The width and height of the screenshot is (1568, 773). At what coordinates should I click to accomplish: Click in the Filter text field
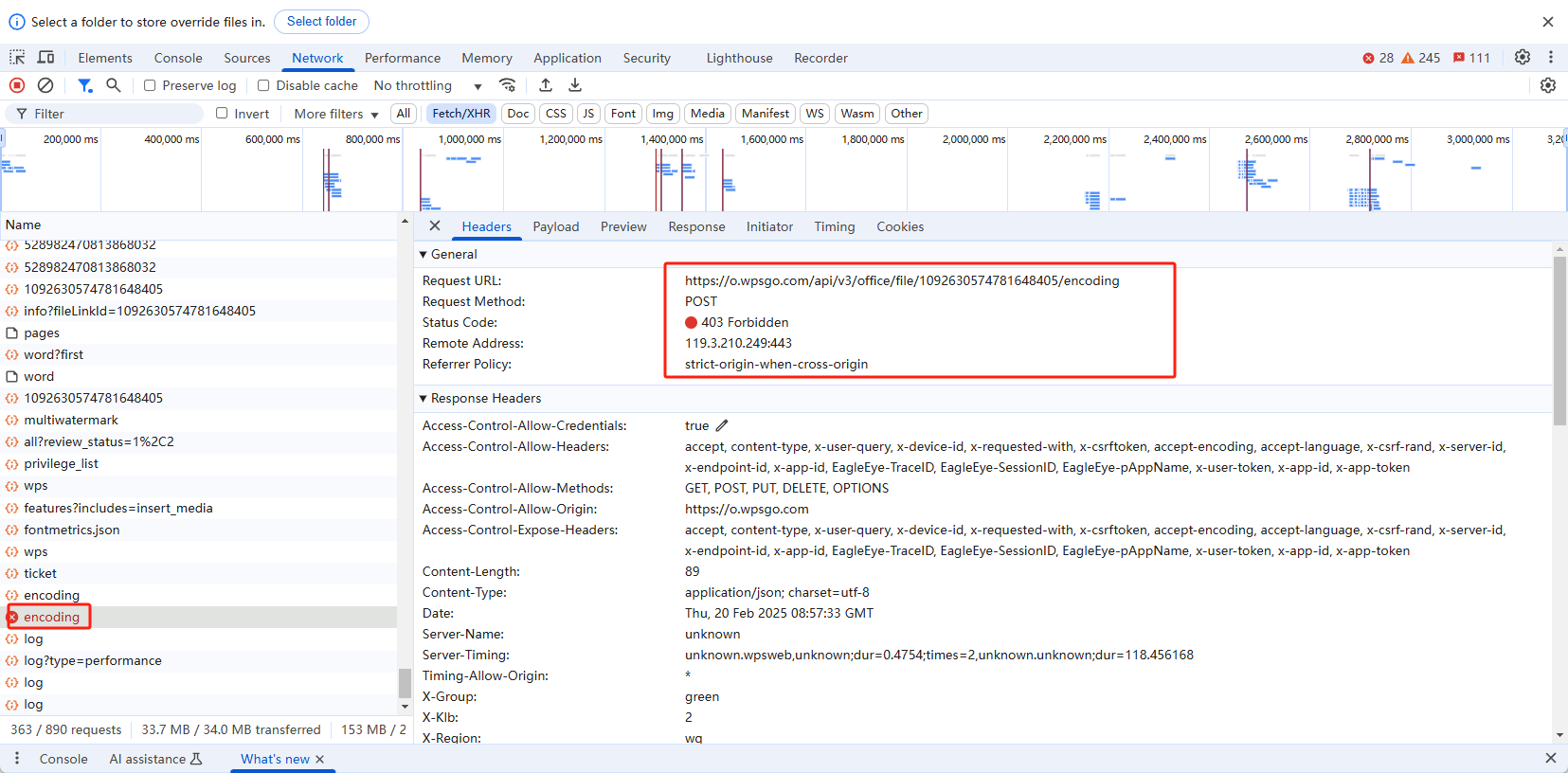click(104, 114)
